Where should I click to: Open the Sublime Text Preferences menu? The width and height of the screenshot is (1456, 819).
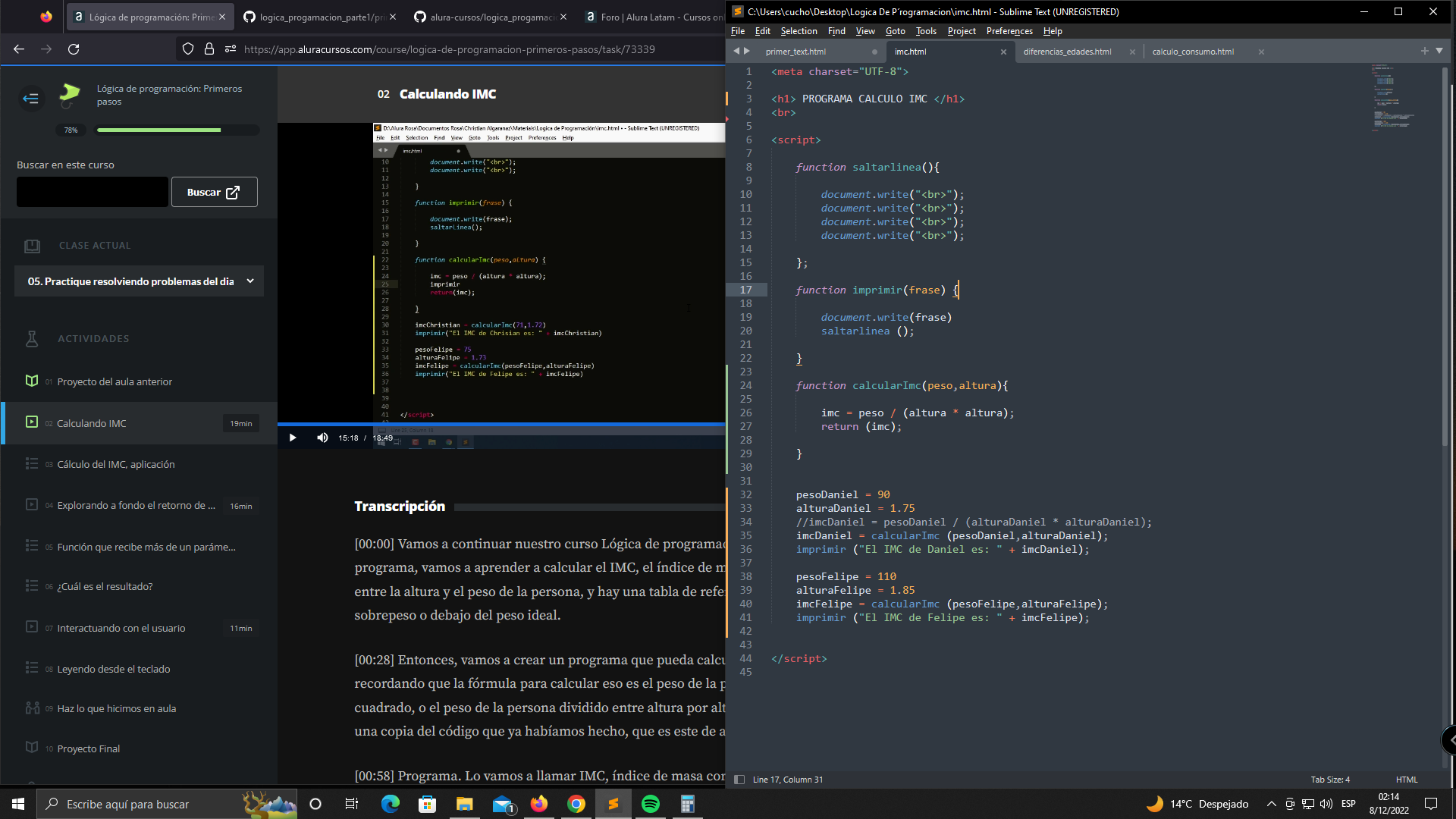[1009, 31]
